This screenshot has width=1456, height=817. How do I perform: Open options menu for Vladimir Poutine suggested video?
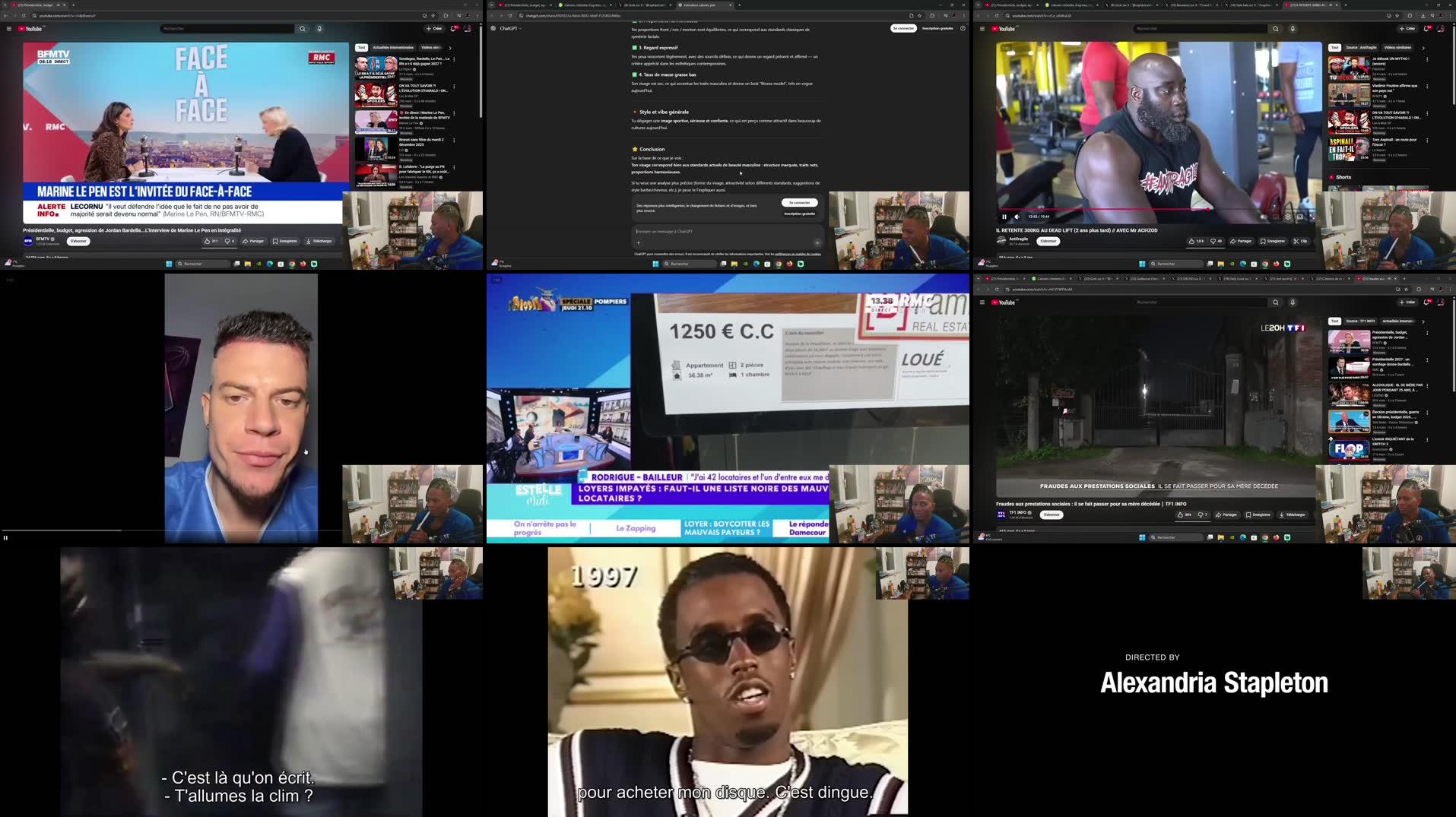point(1427,87)
